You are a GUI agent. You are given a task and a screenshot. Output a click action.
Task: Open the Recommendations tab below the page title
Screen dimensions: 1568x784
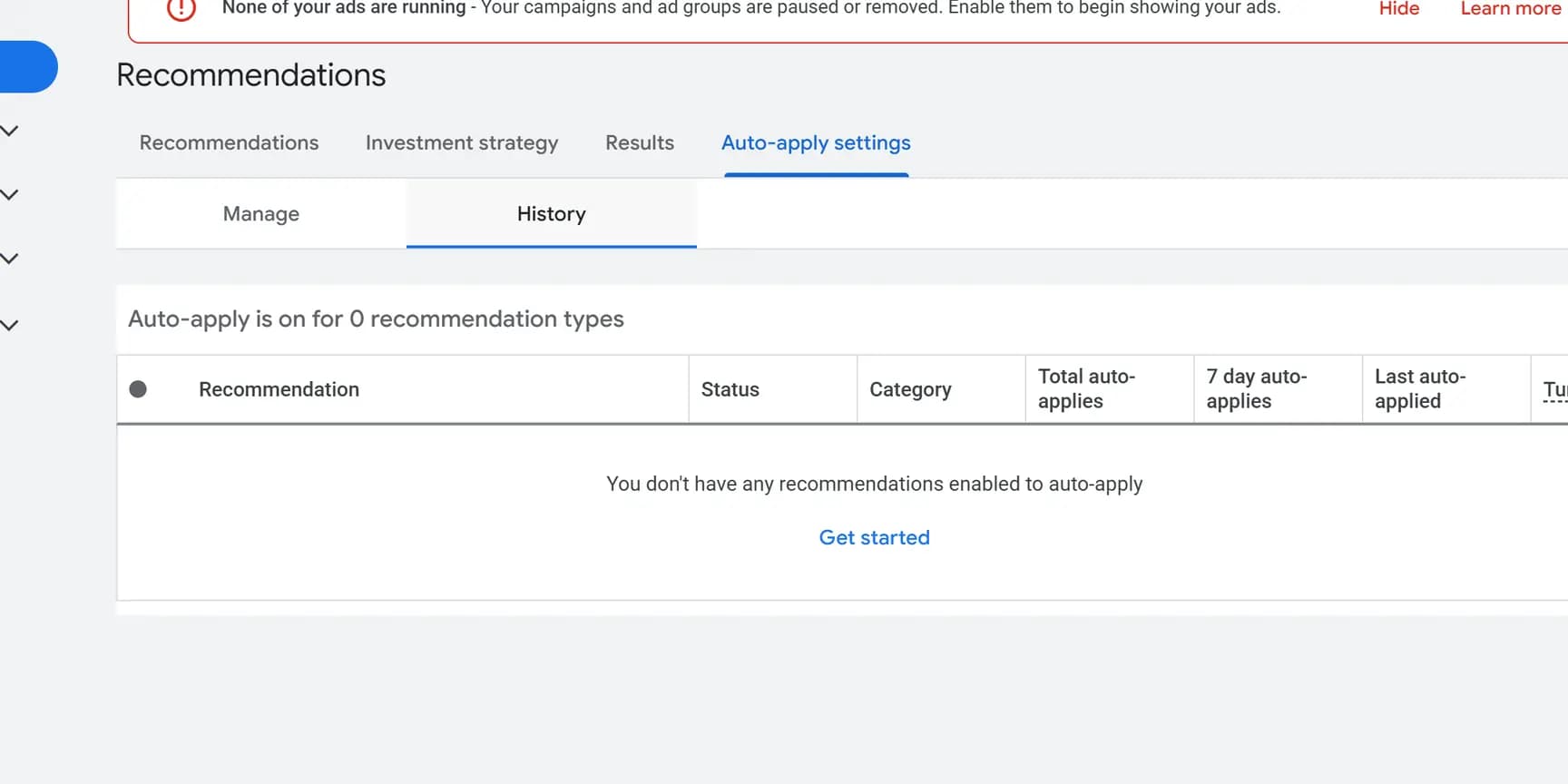point(229,142)
